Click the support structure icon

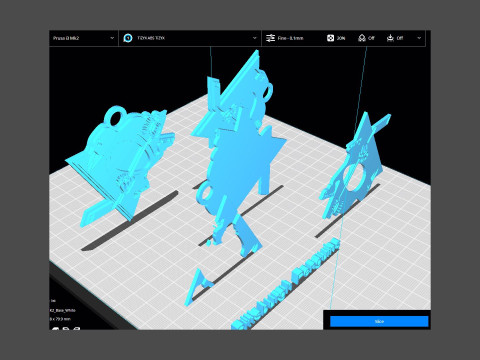[x=362, y=38]
